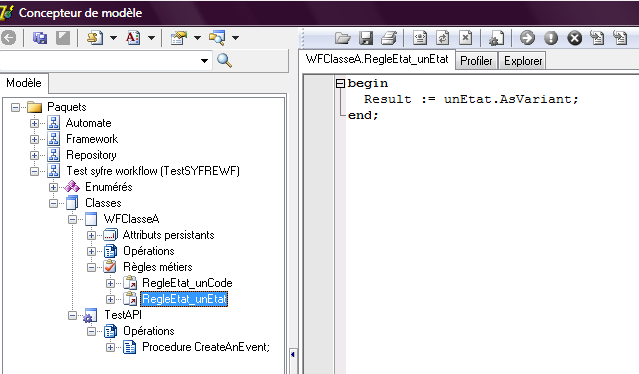Image resolution: width=639 pixels, height=374 pixels.
Task: Collapse the TestAPI node
Action: click(x=73, y=315)
